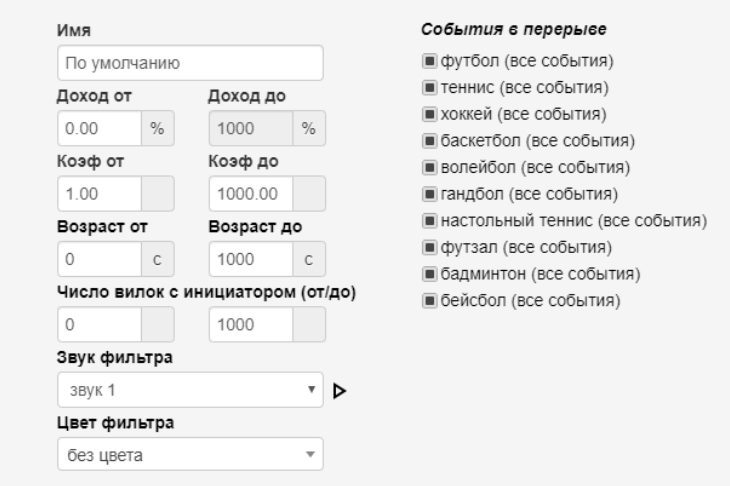The image size is (730, 486).
Task: Click the Доход до input field
Action: [x=251, y=128]
